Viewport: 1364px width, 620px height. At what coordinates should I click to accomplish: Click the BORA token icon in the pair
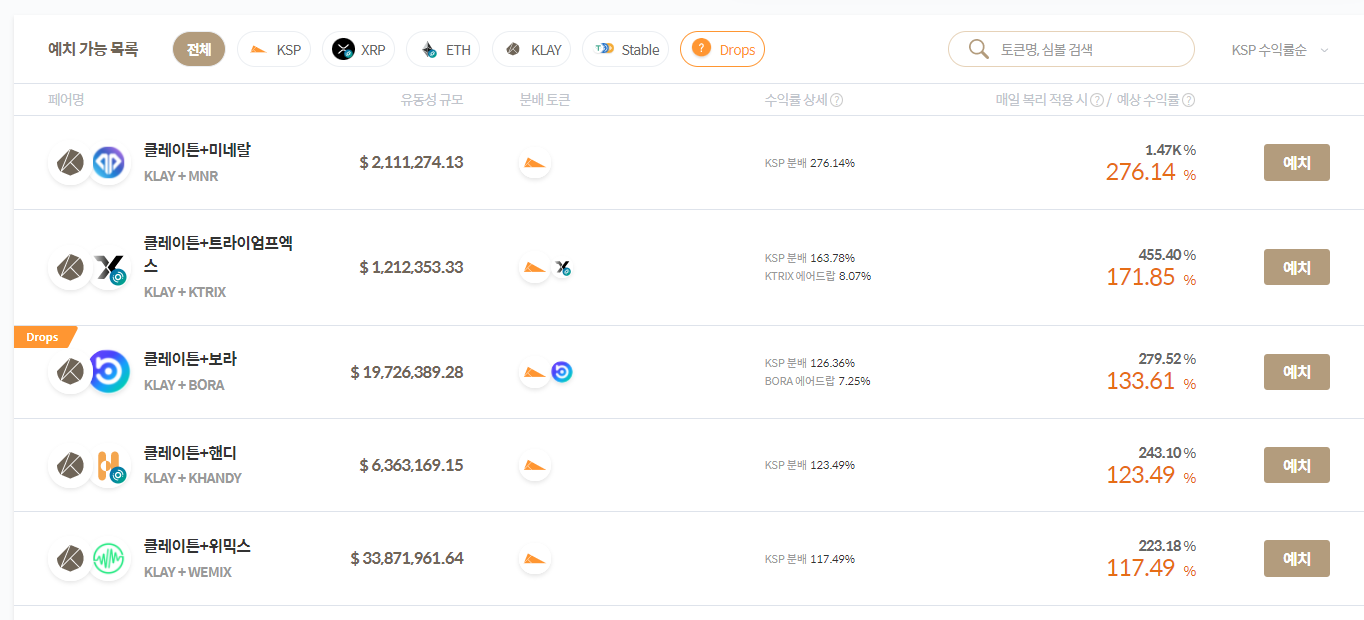pos(108,372)
